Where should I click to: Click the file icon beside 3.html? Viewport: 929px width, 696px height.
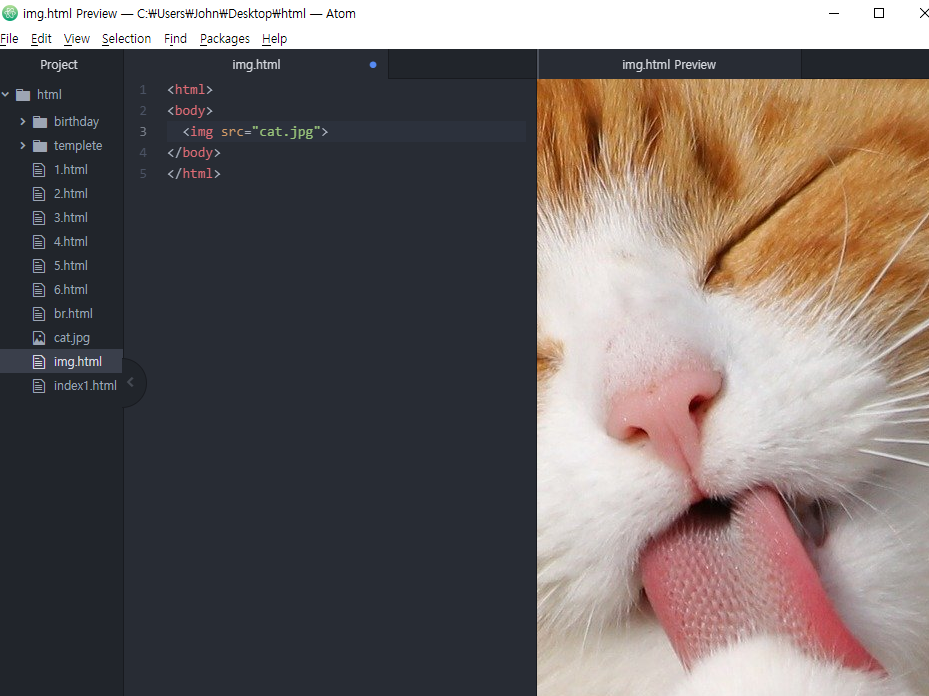39,218
